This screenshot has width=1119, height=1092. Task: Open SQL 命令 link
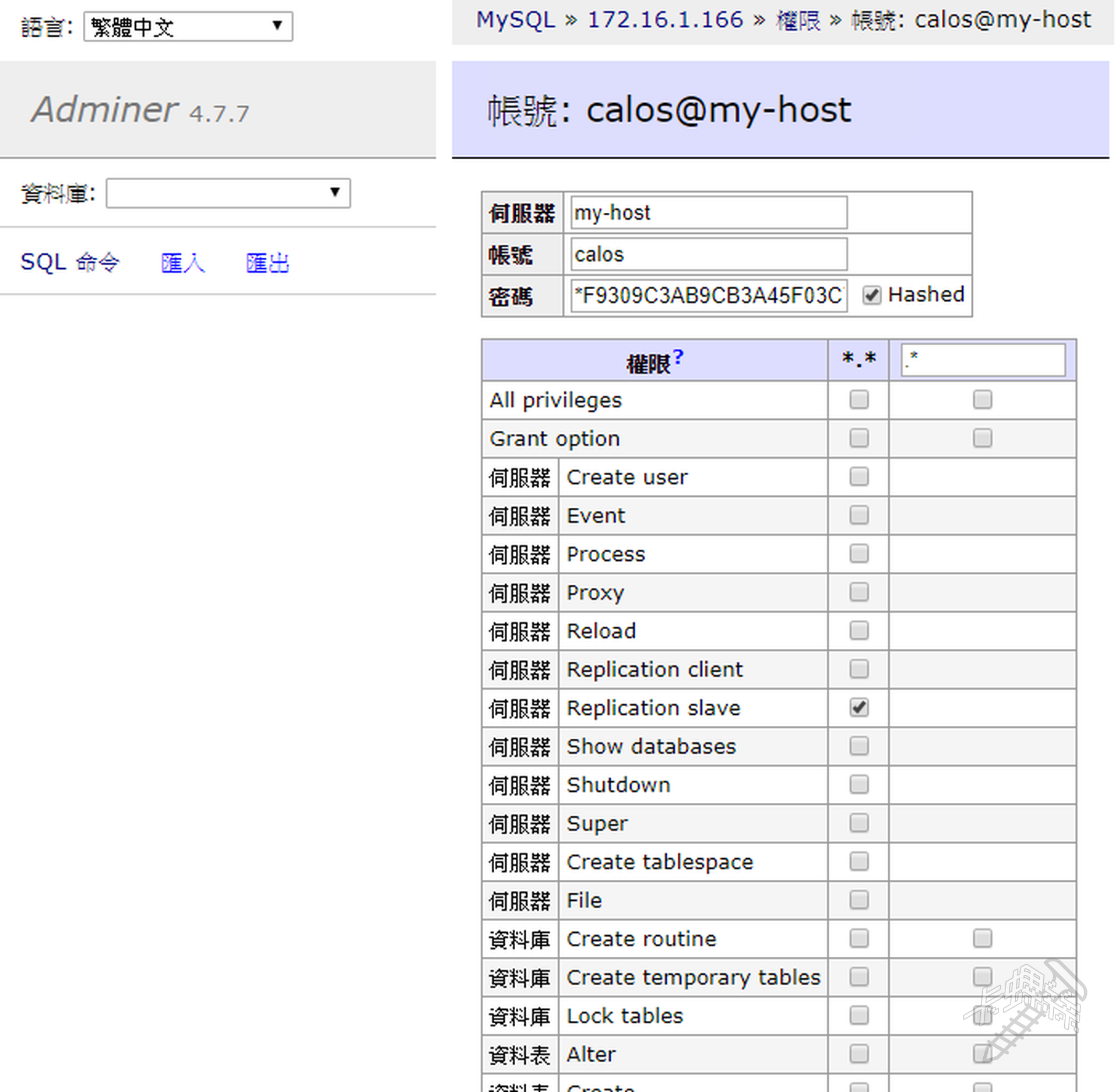coord(69,262)
